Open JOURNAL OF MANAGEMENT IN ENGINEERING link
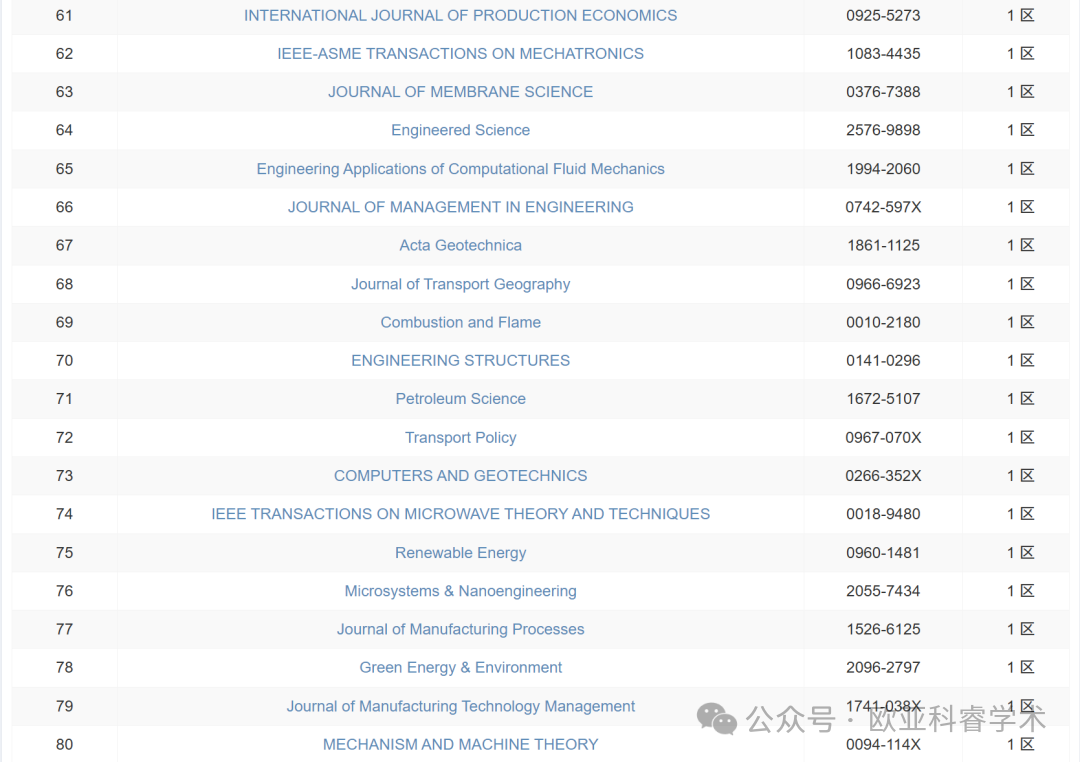Viewport: 1080px width, 762px height. (x=460, y=207)
